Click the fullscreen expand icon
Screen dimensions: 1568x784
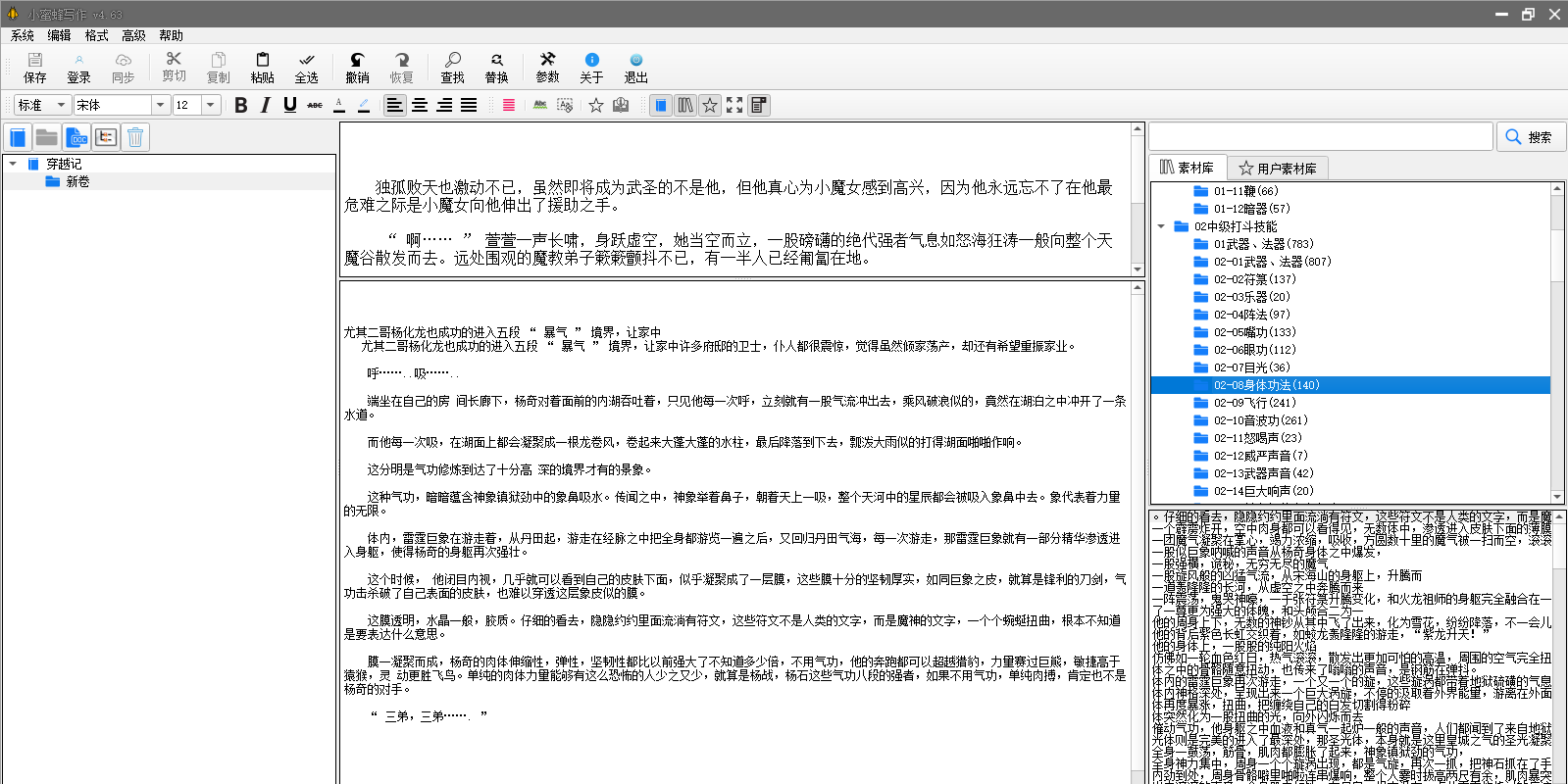click(x=734, y=105)
